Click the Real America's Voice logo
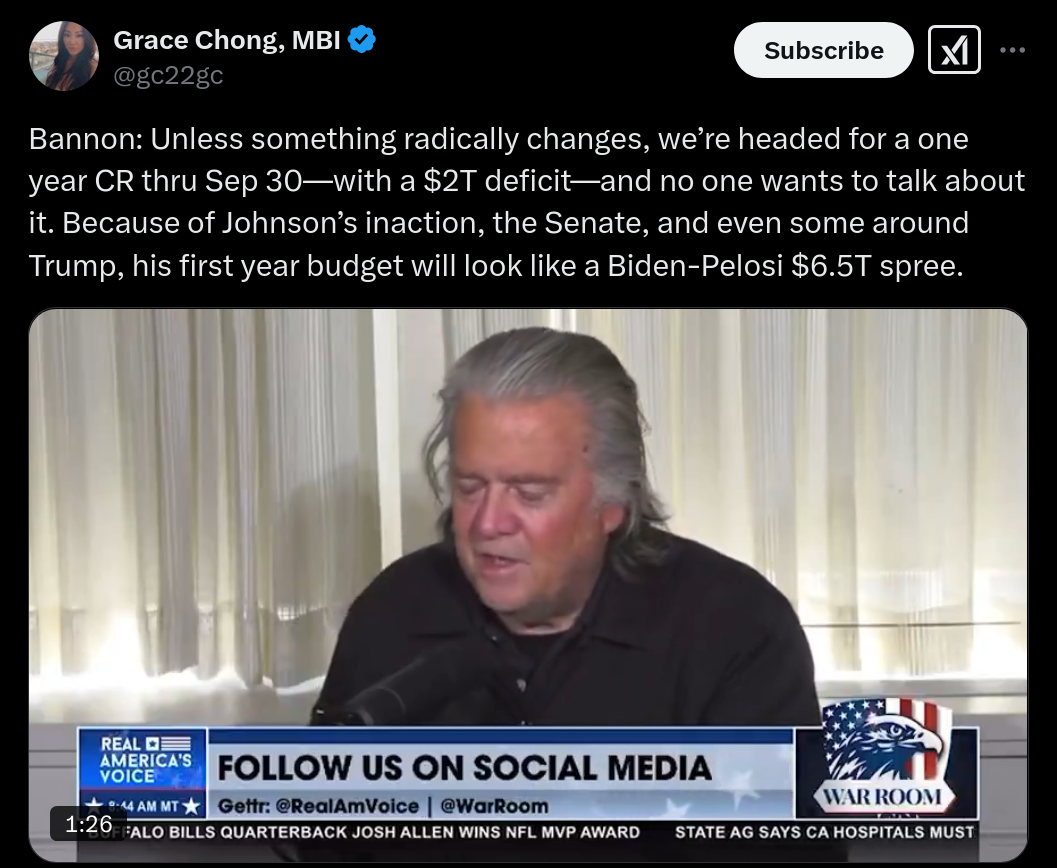The width and height of the screenshot is (1057, 868). click(143, 760)
